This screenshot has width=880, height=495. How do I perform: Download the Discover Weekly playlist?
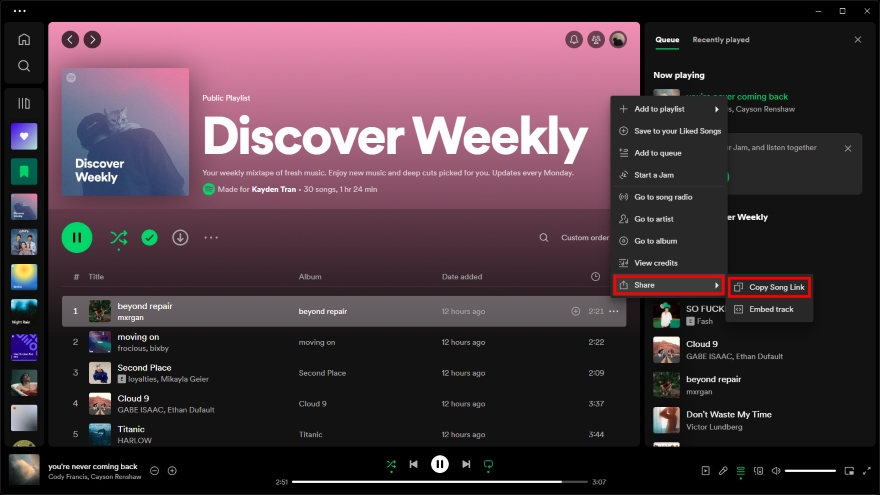click(x=180, y=237)
